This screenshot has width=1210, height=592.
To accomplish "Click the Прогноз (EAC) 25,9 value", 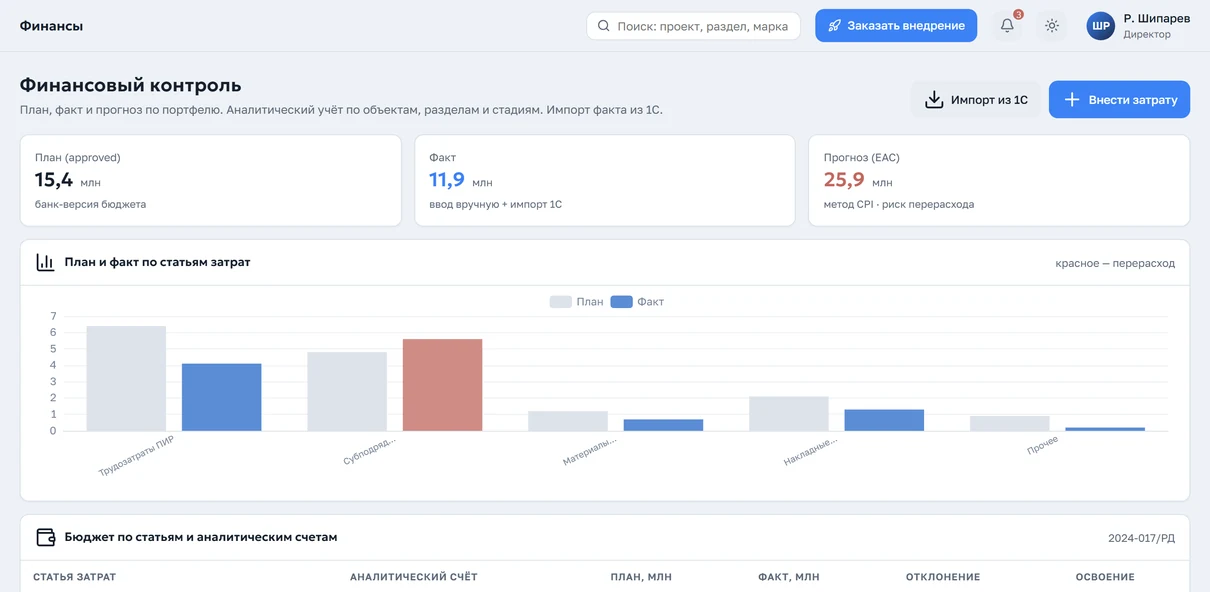I will pyautogui.click(x=844, y=180).
